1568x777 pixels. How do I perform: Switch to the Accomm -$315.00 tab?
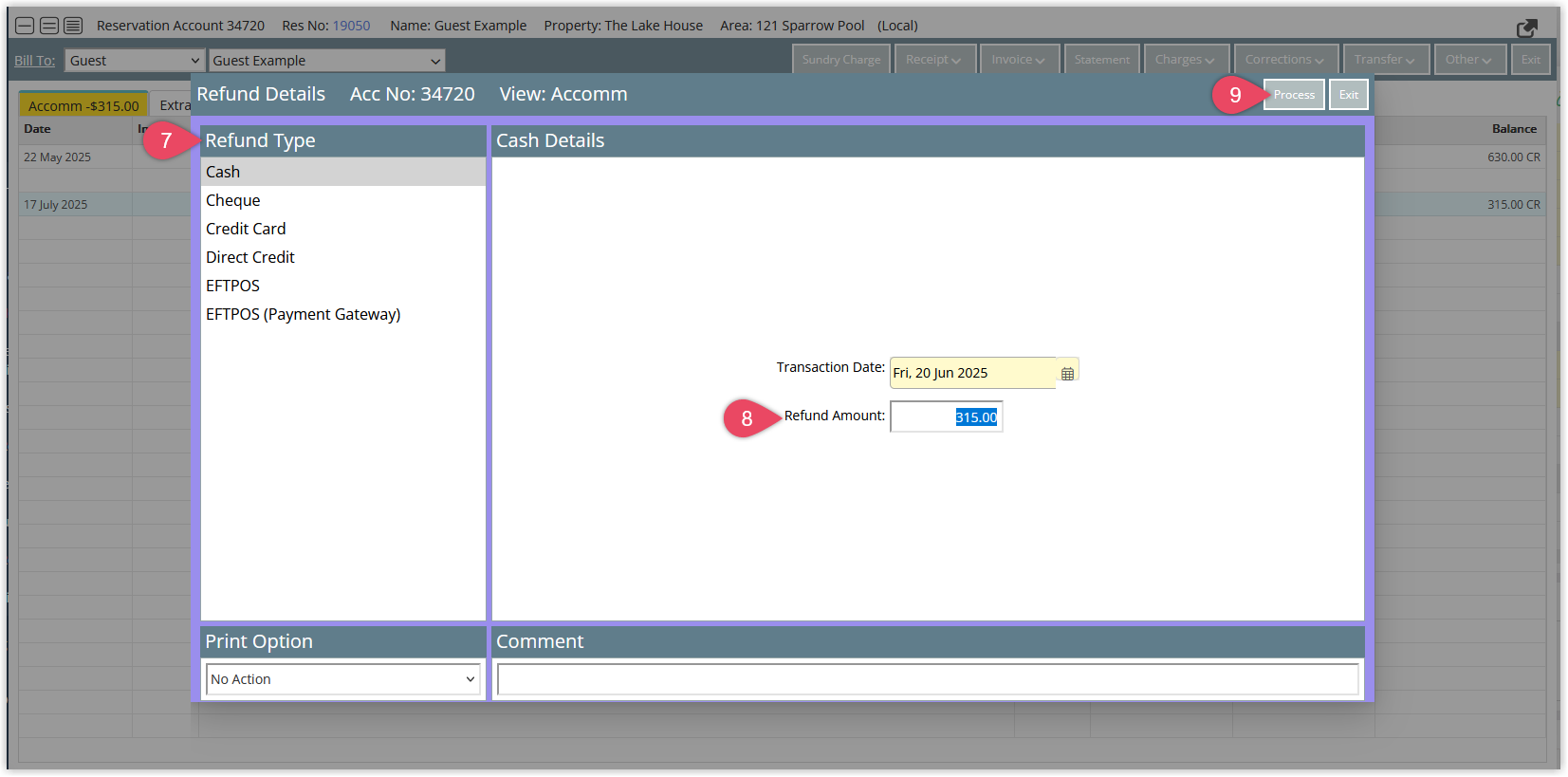(x=83, y=104)
